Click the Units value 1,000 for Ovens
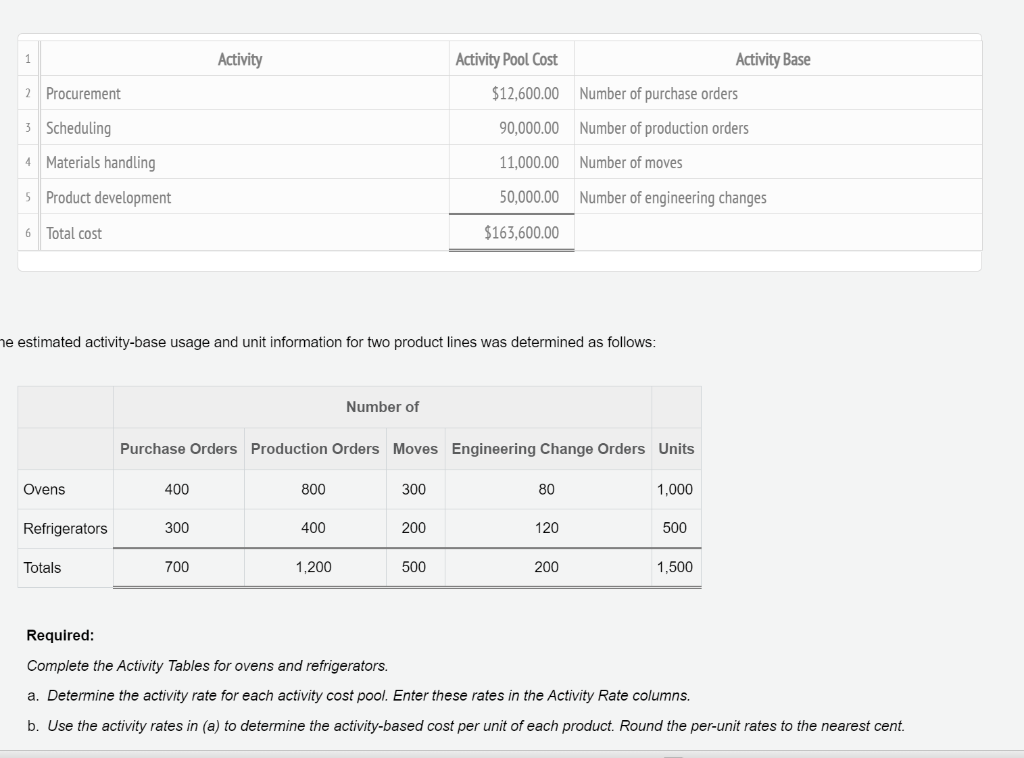 [x=676, y=489]
